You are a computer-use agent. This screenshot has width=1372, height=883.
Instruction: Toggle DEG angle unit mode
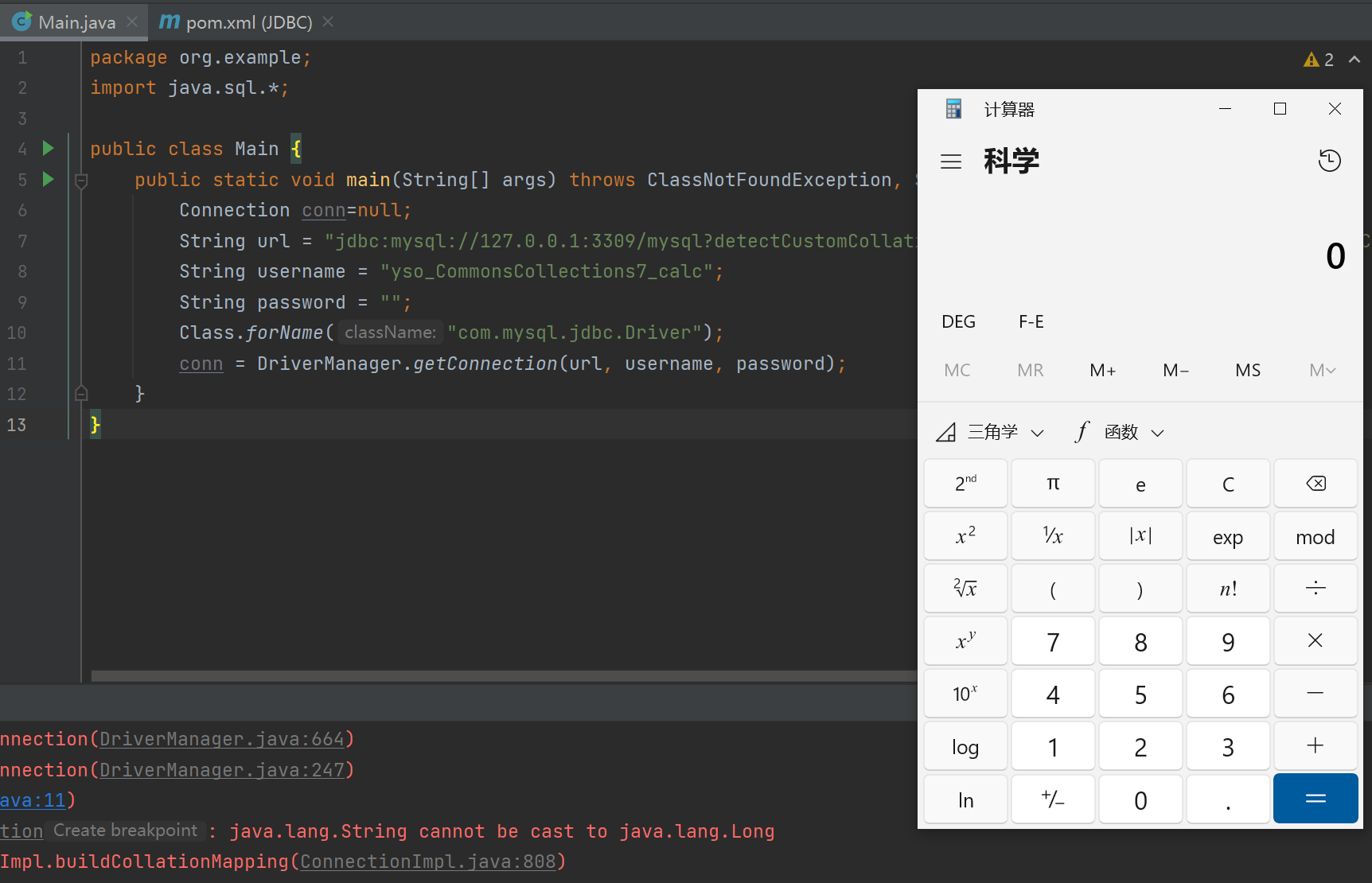(x=958, y=321)
